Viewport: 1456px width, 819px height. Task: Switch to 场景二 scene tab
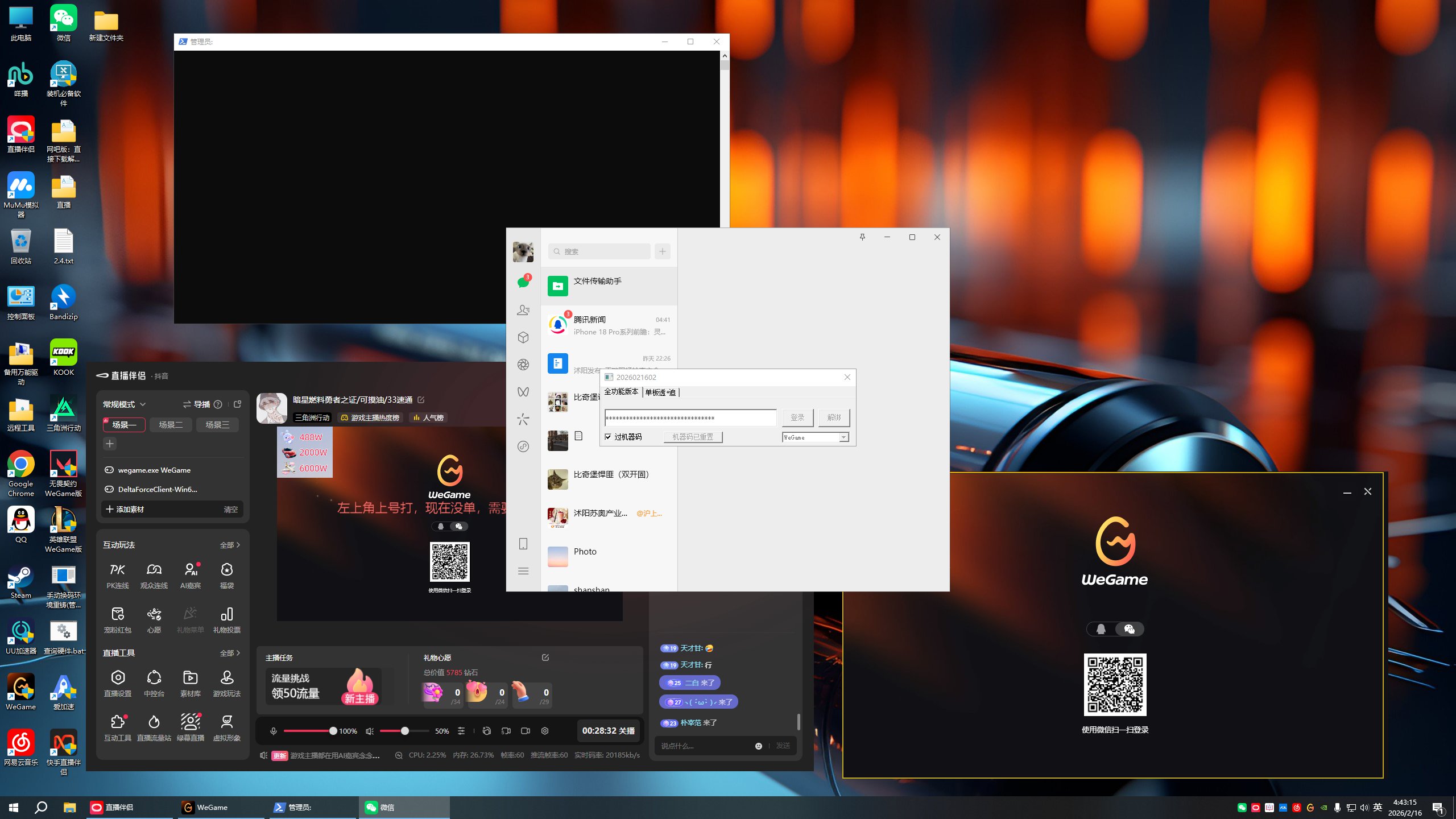click(171, 425)
